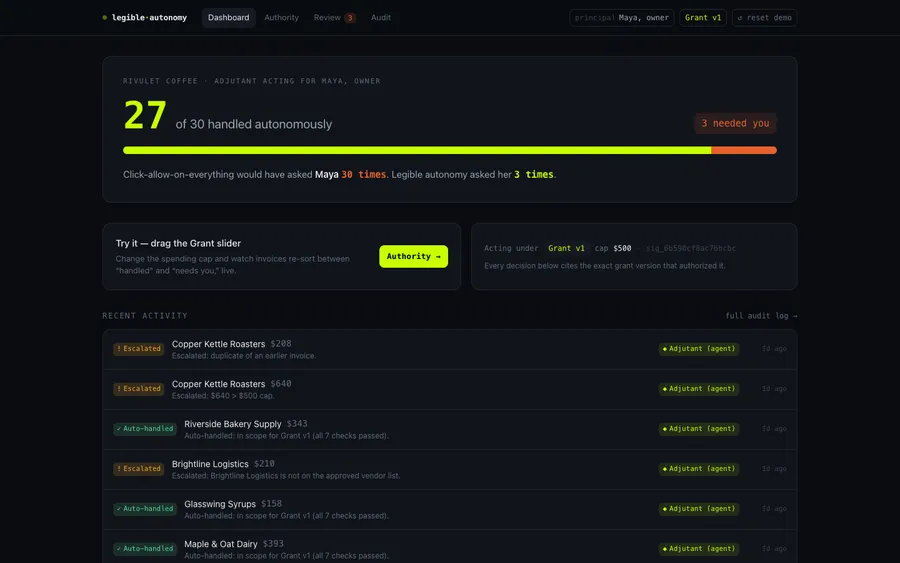Screen dimensions: 900x563
Task: Click the 3 needed you badge
Action: (735, 123)
